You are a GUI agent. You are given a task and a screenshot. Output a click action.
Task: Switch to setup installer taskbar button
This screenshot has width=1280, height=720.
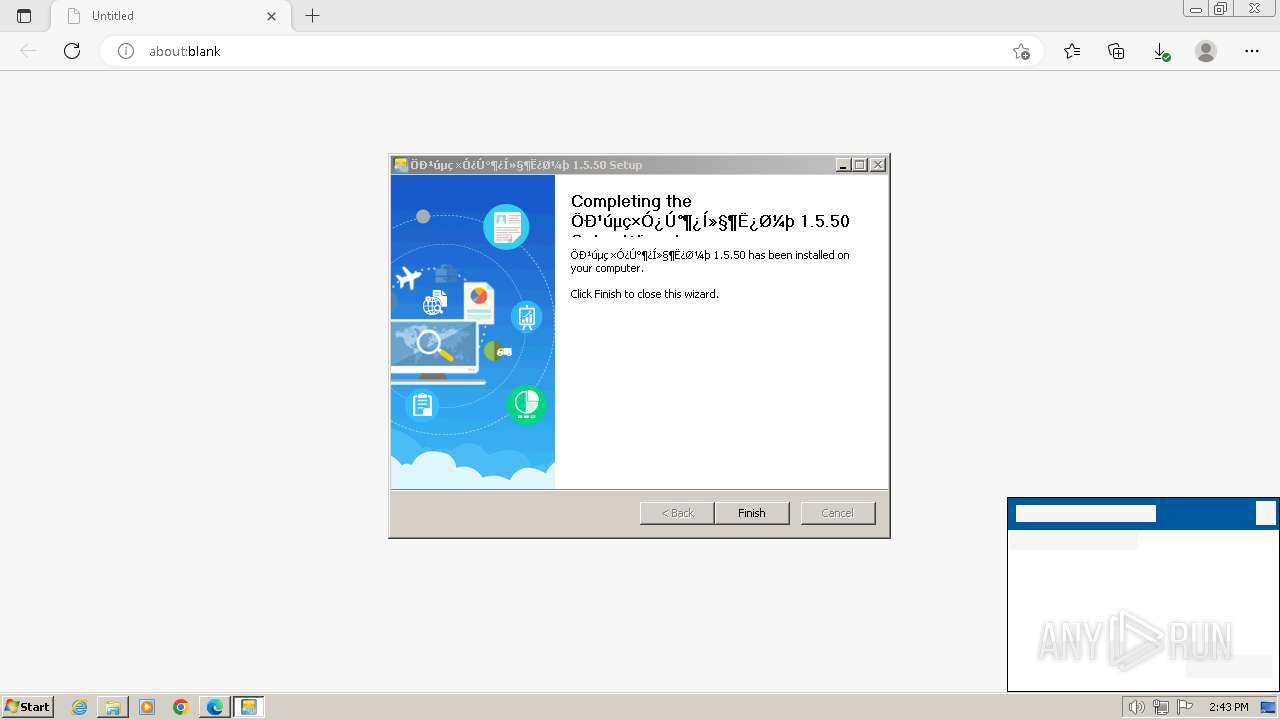click(x=249, y=707)
